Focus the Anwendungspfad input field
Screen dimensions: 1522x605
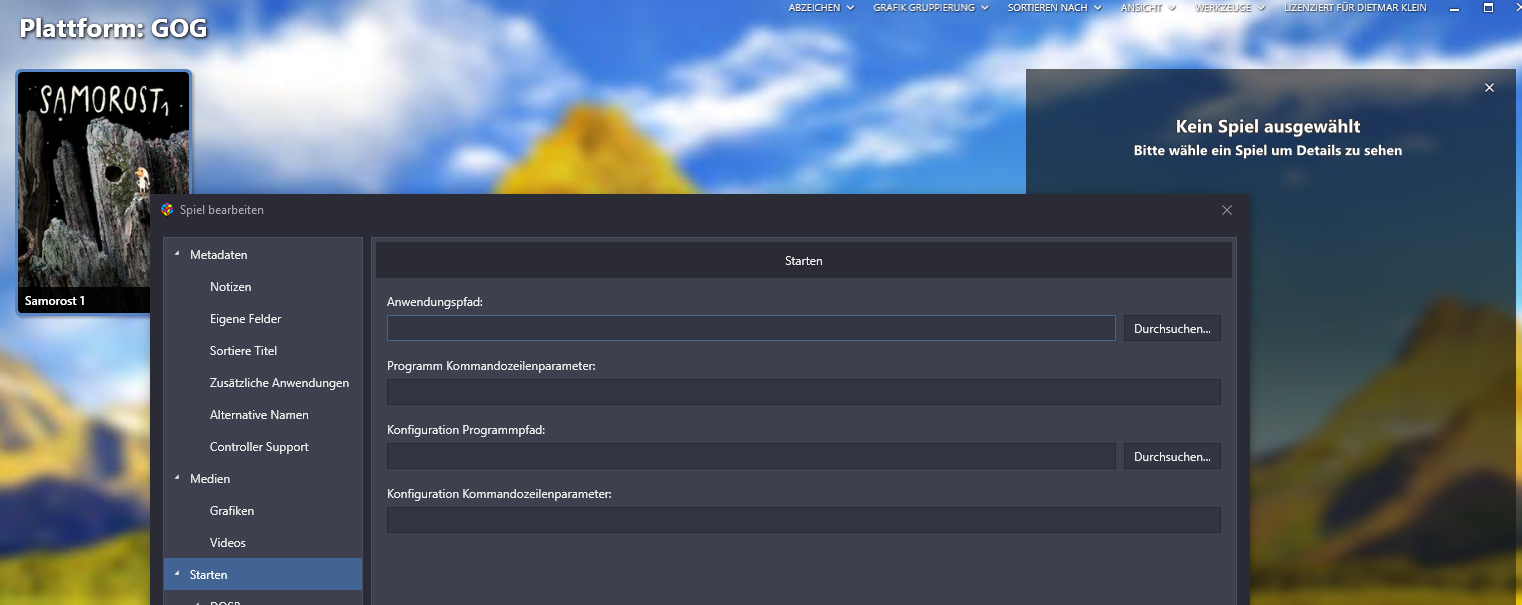tap(751, 328)
